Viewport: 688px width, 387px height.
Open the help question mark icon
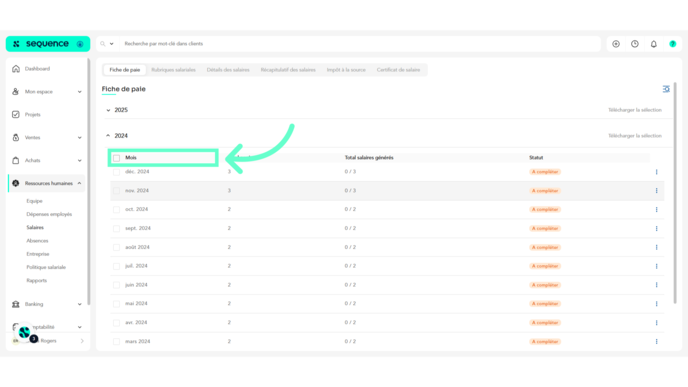pyautogui.click(x=673, y=44)
